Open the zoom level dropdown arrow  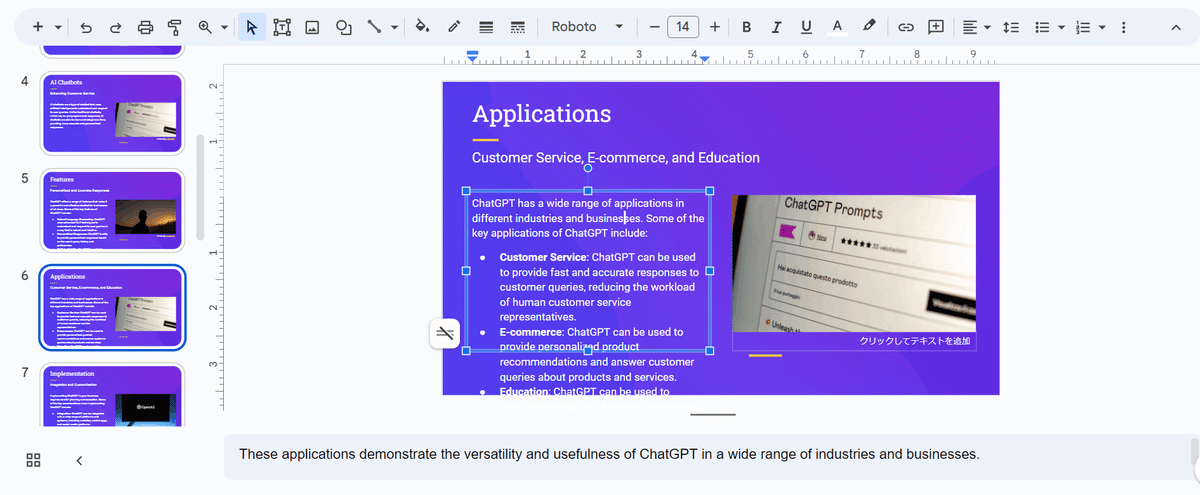(224, 27)
